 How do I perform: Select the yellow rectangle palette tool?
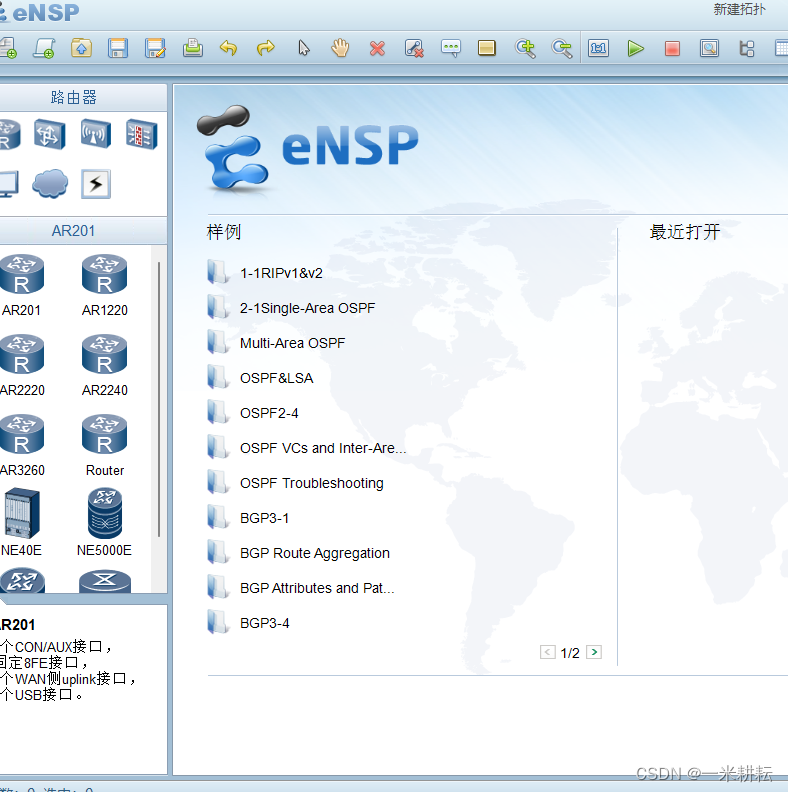click(487, 48)
